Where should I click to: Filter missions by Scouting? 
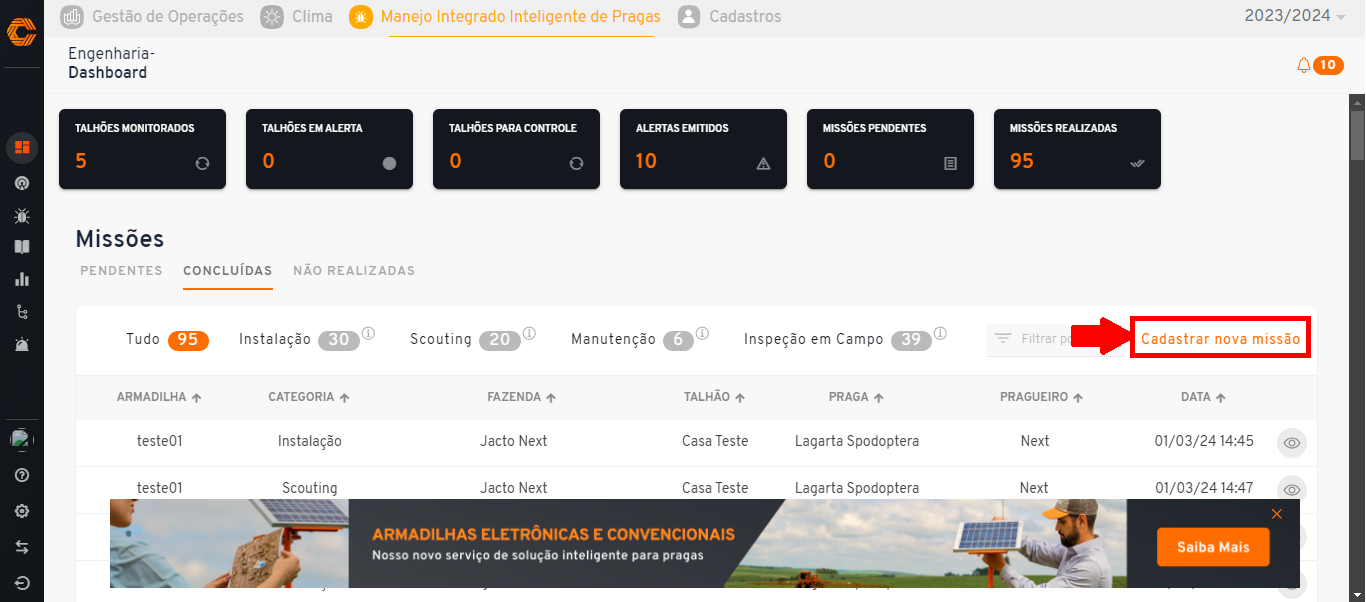pos(465,340)
